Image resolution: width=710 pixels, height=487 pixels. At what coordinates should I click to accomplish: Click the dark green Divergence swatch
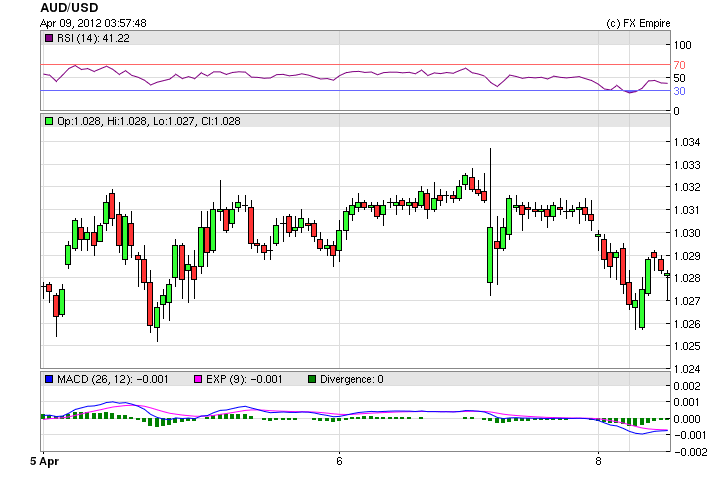(312, 379)
